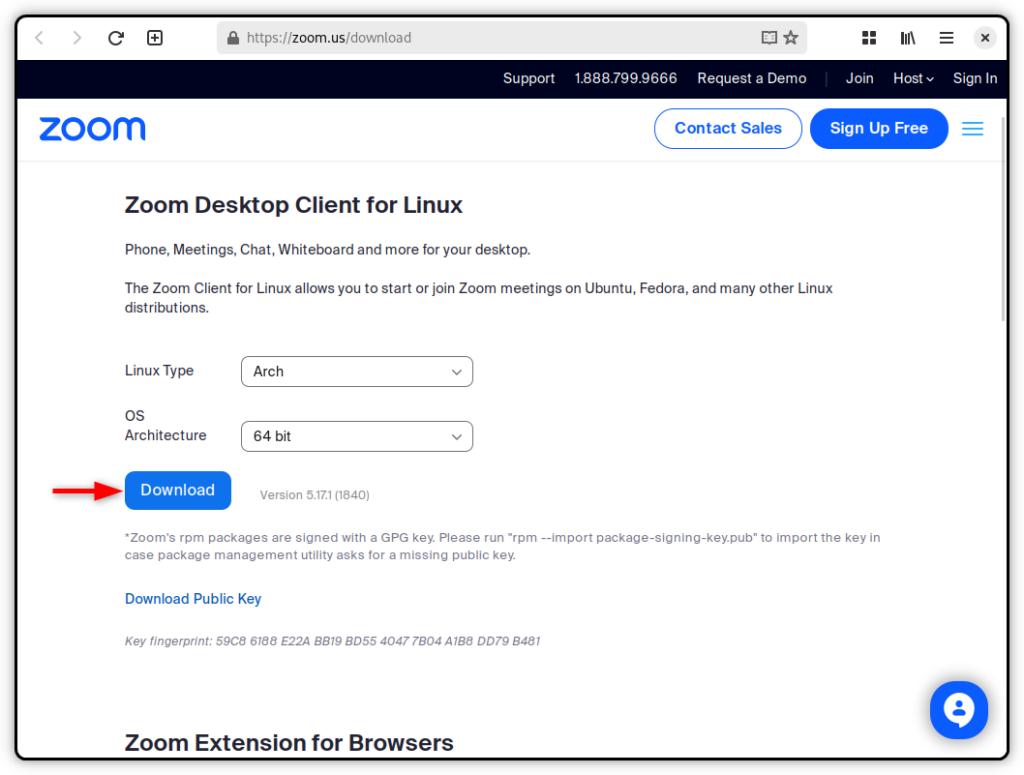Open the browser library and history
This screenshot has width=1024, height=775.
907,38
